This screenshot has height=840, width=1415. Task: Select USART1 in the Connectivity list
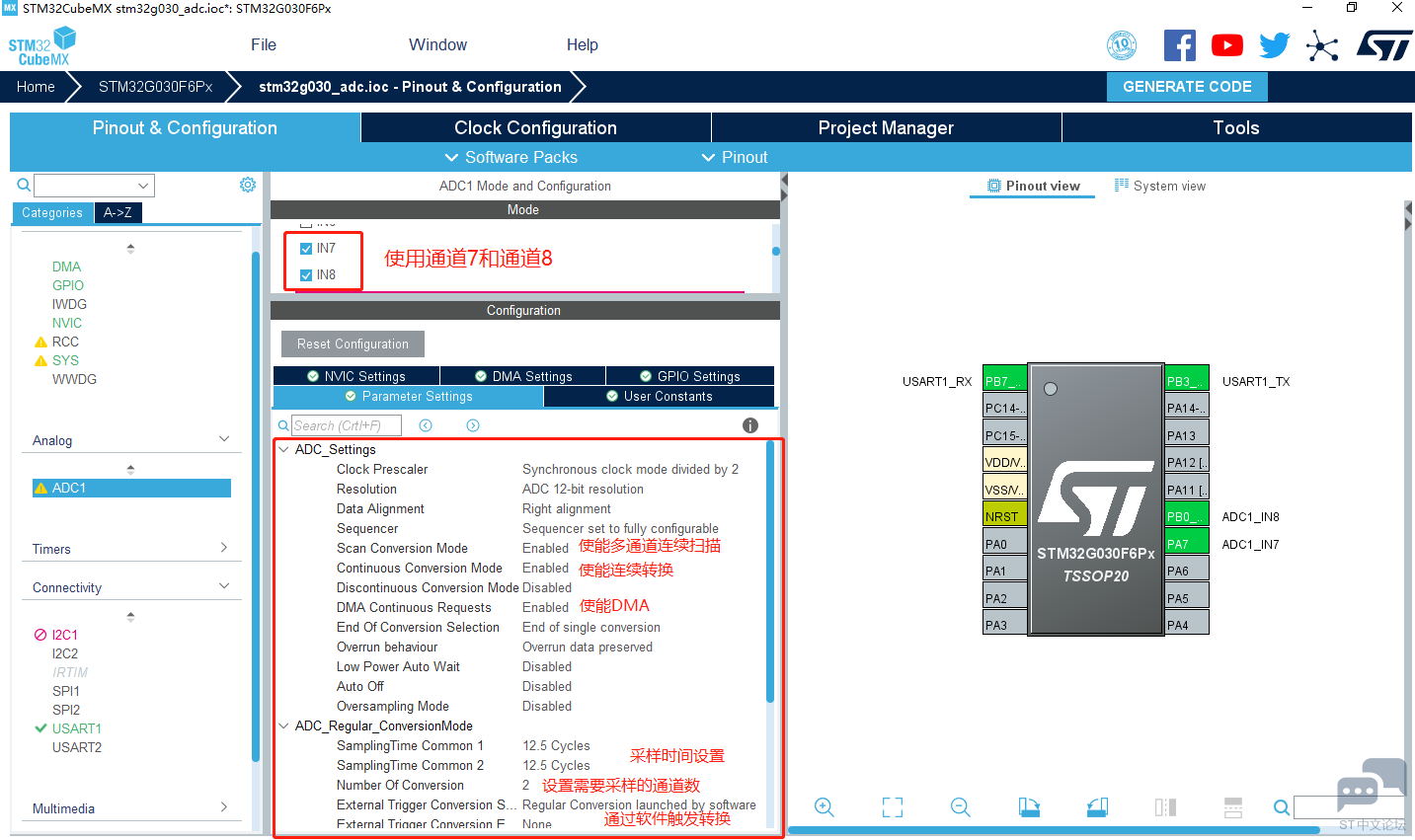[x=77, y=728]
